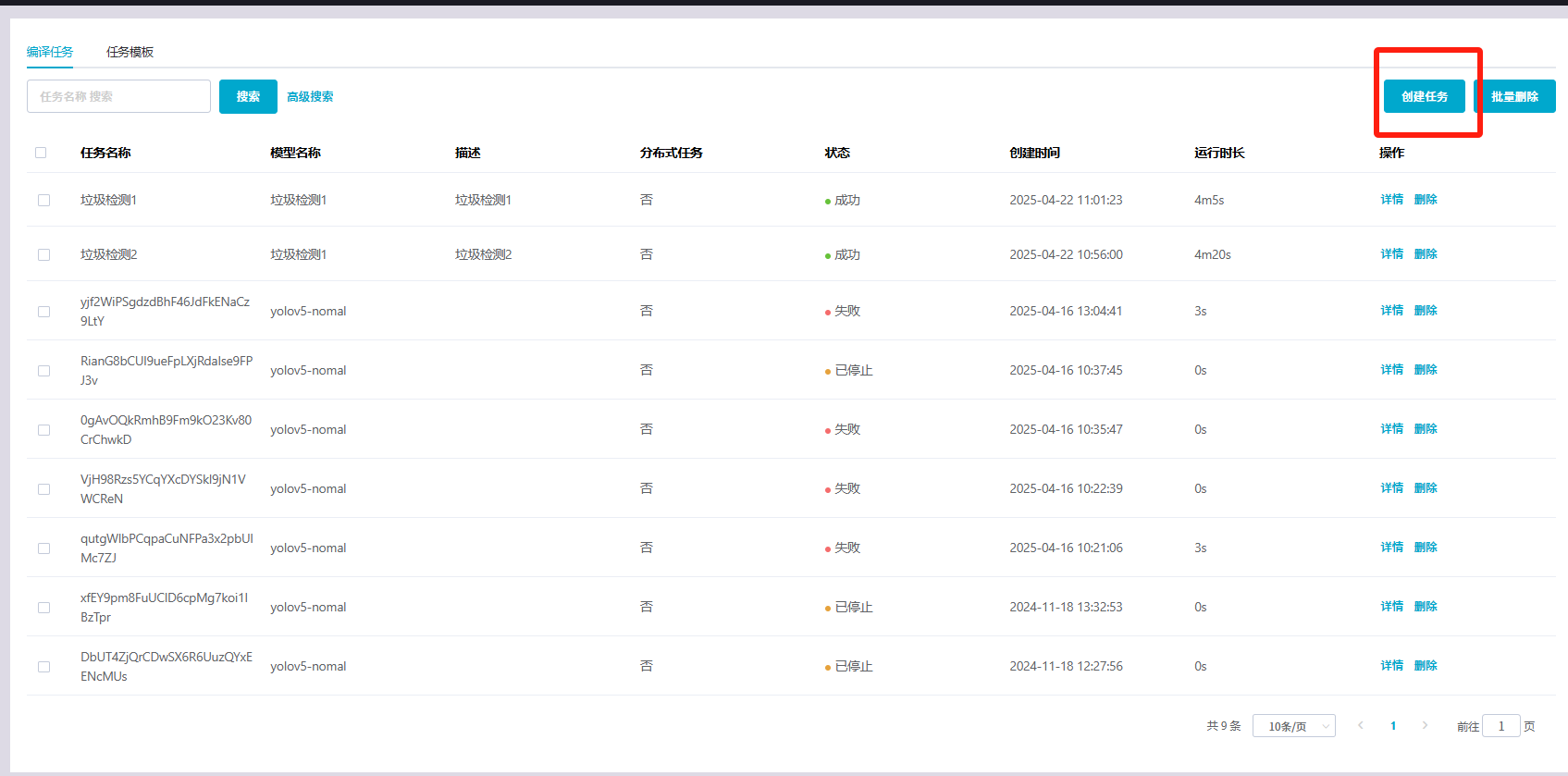Click 删除 for the qutgWIbPCqpa task
The width and height of the screenshot is (1568, 776).
[x=1426, y=548]
